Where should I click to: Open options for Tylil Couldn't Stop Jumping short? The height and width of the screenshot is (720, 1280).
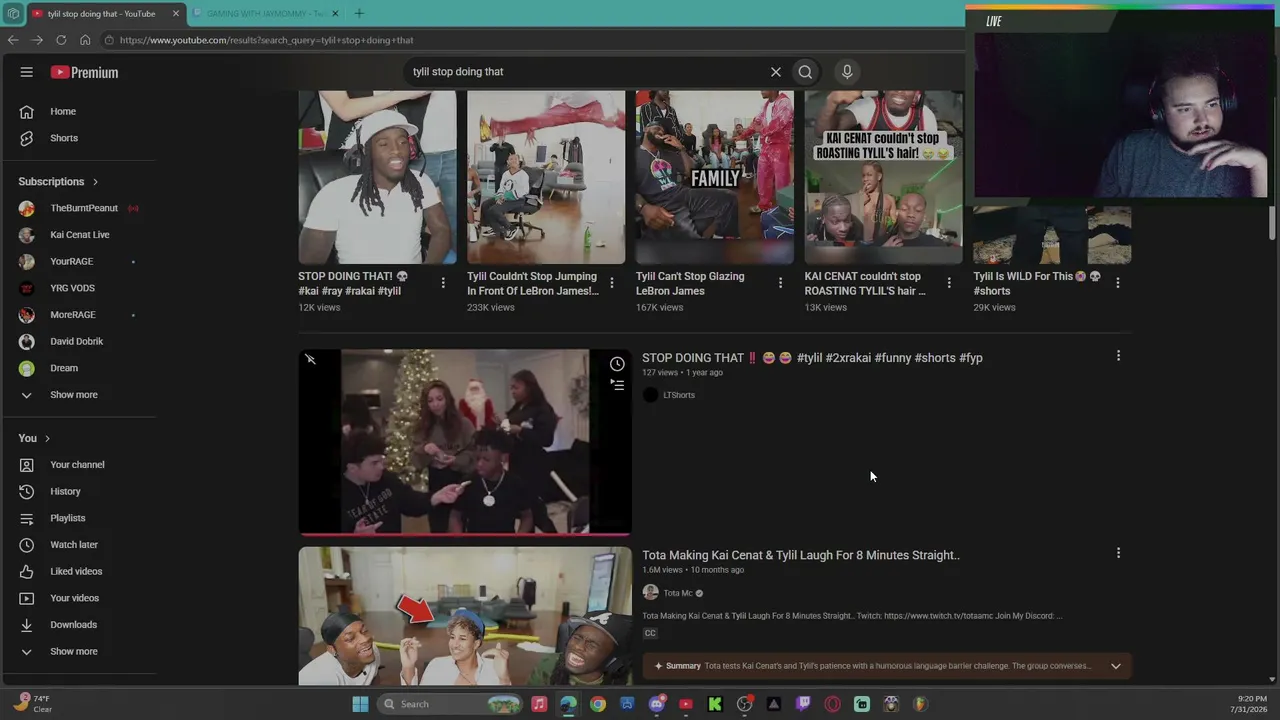click(611, 283)
